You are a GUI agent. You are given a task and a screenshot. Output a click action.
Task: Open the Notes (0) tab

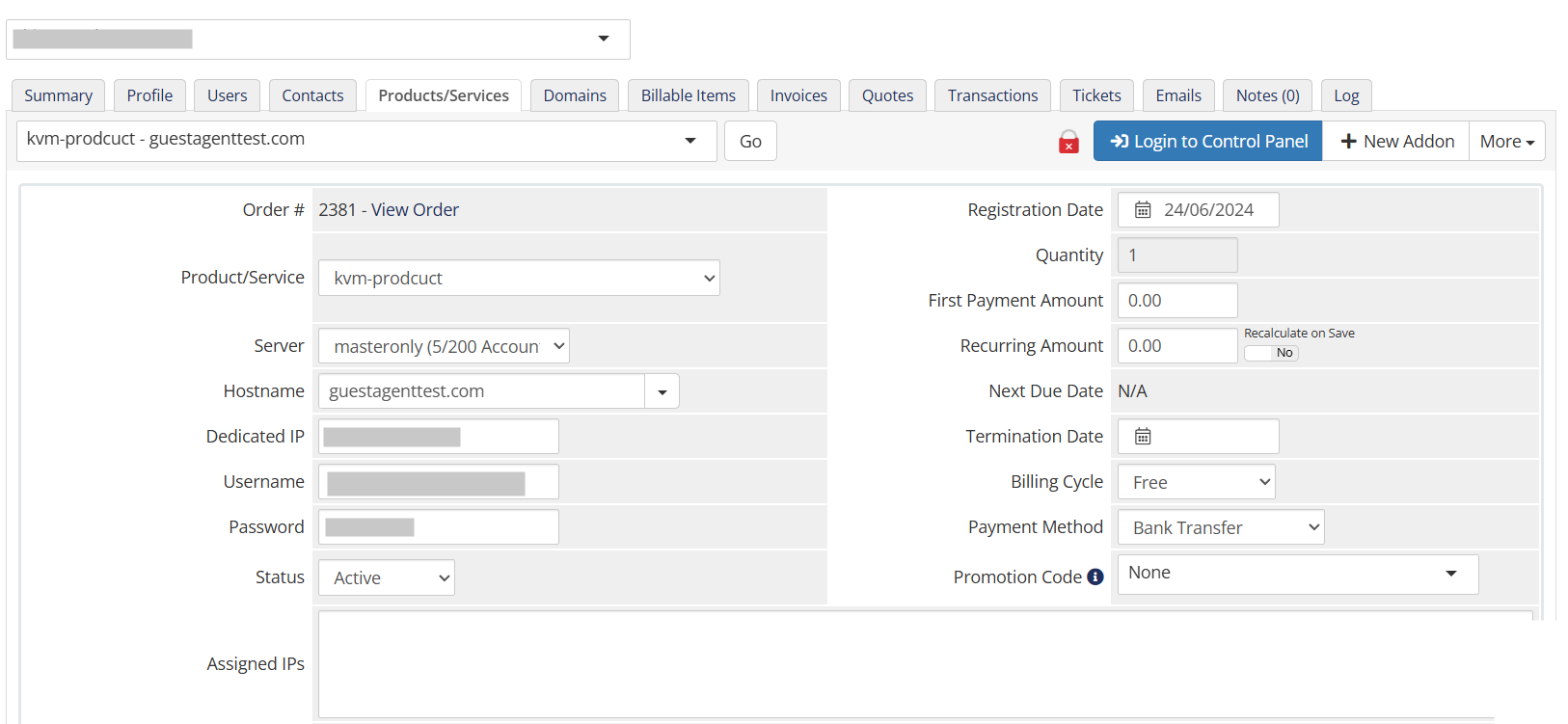1267,95
